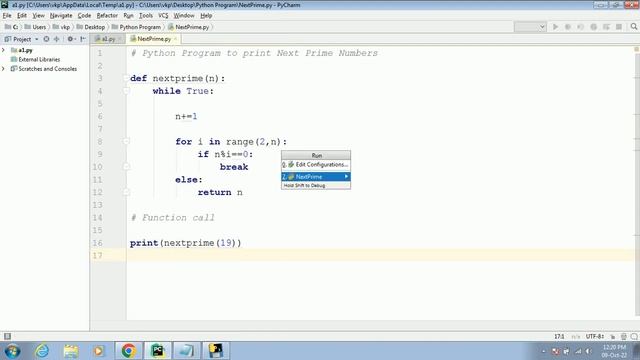Open the Windows Start button

click(x=12, y=351)
